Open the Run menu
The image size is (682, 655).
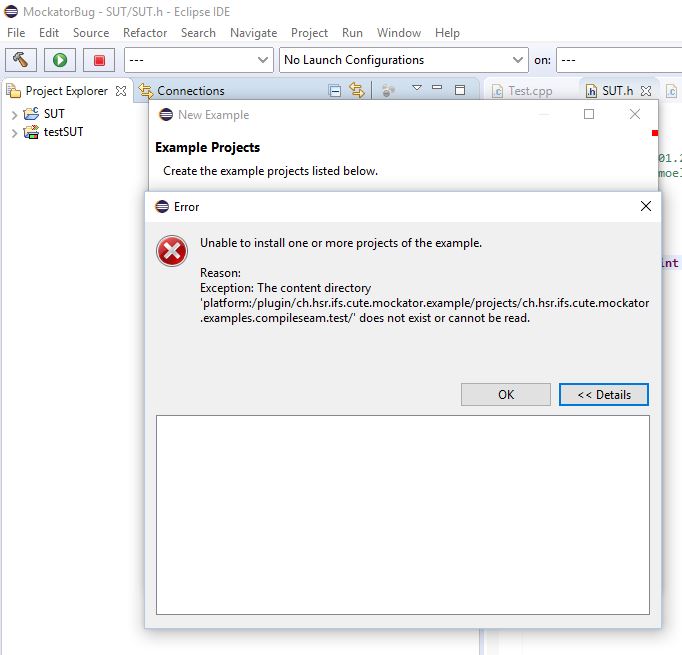[352, 33]
